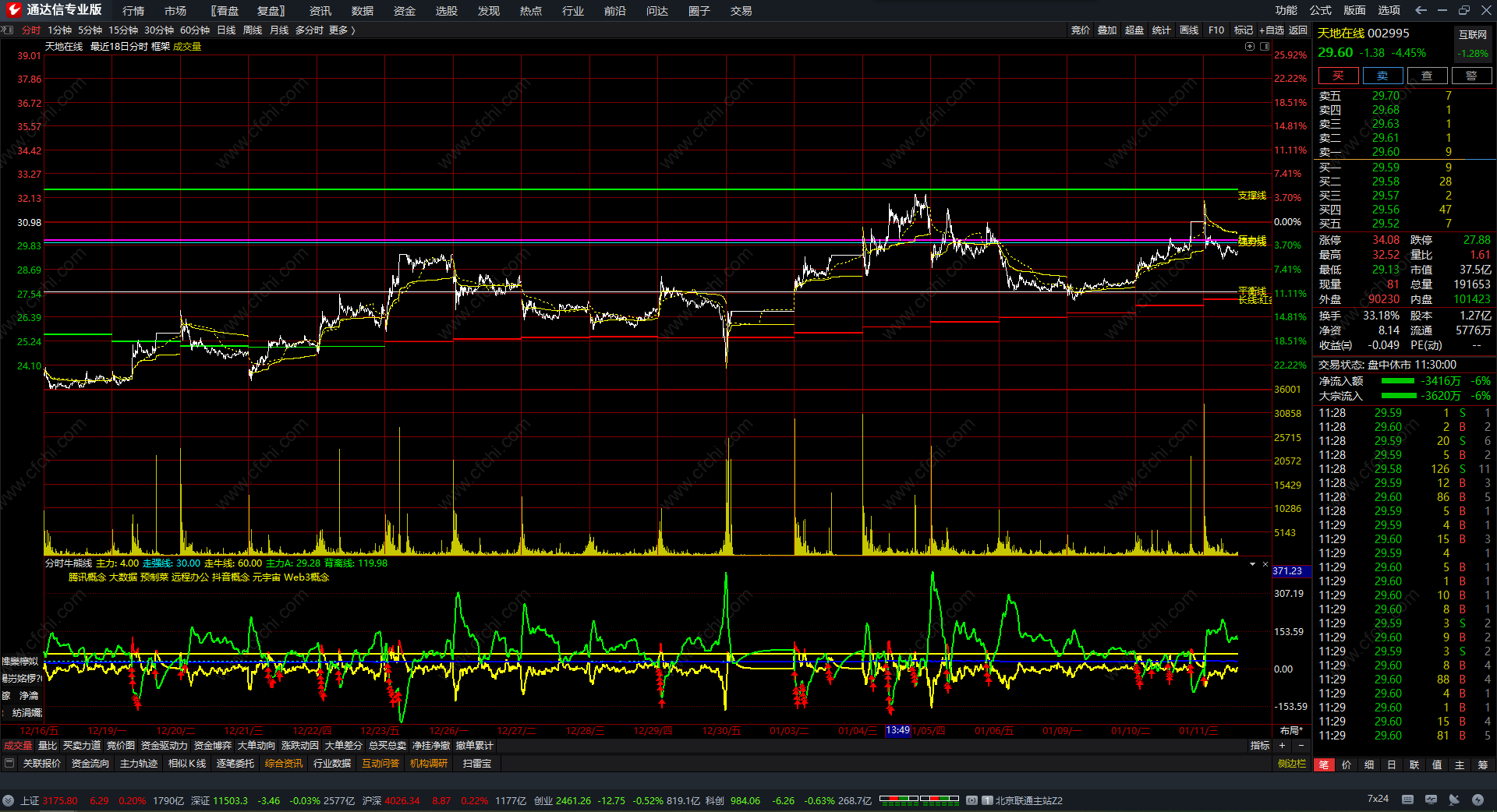
Task: Switch to the 资金博弈 indicator tab
Action: pyautogui.click(x=212, y=746)
